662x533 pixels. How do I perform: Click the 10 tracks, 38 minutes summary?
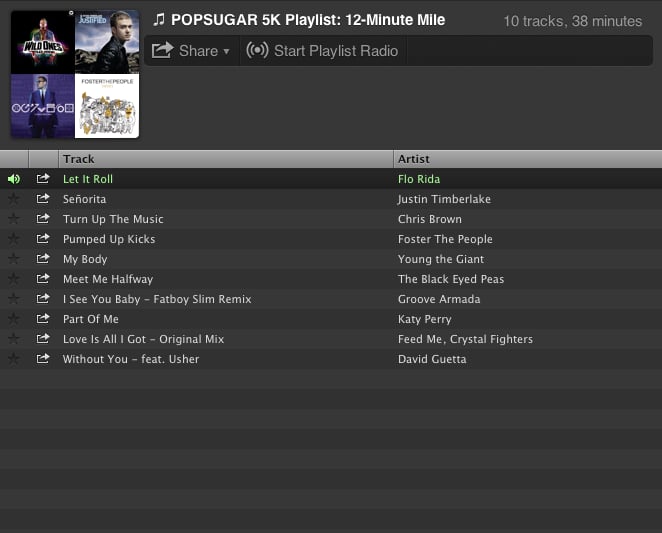[x=573, y=21]
